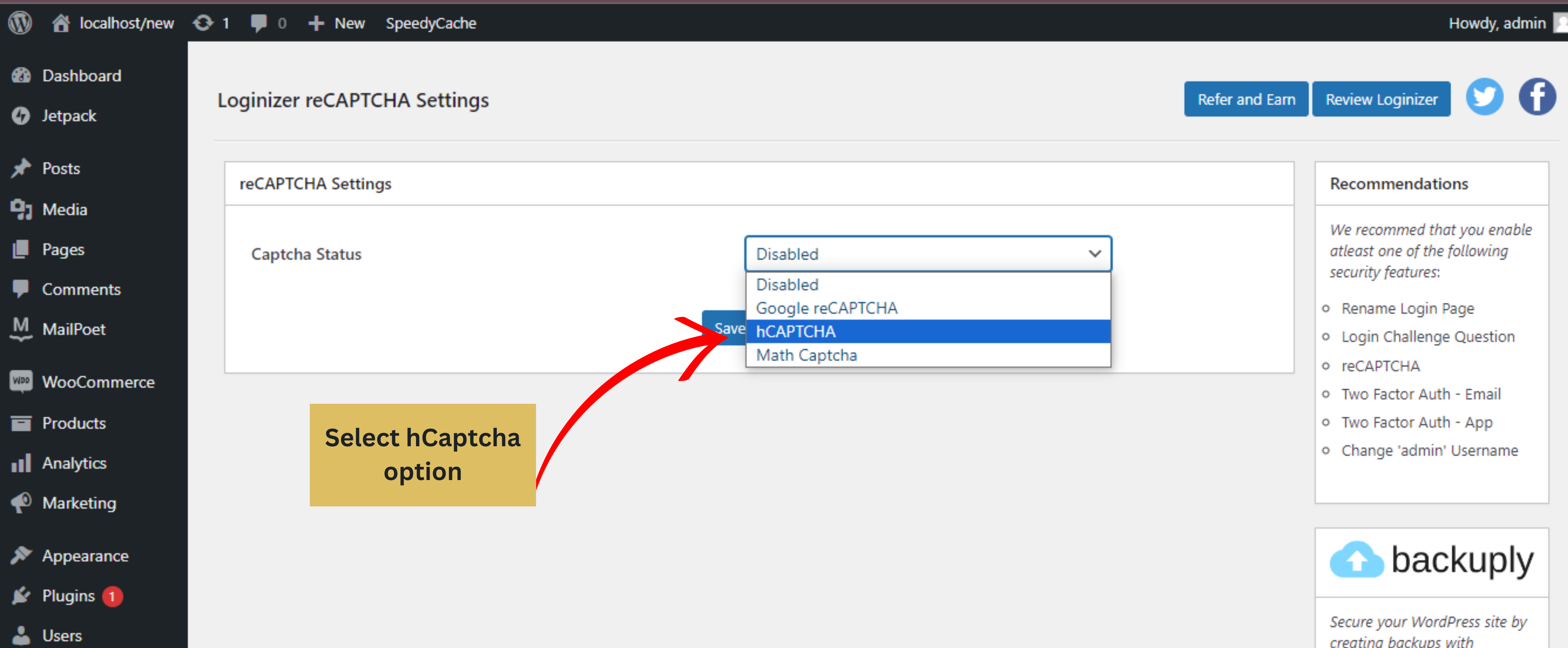Click the Posts pushpin icon
This screenshot has height=648, width=1568.
tap(21, 168)
